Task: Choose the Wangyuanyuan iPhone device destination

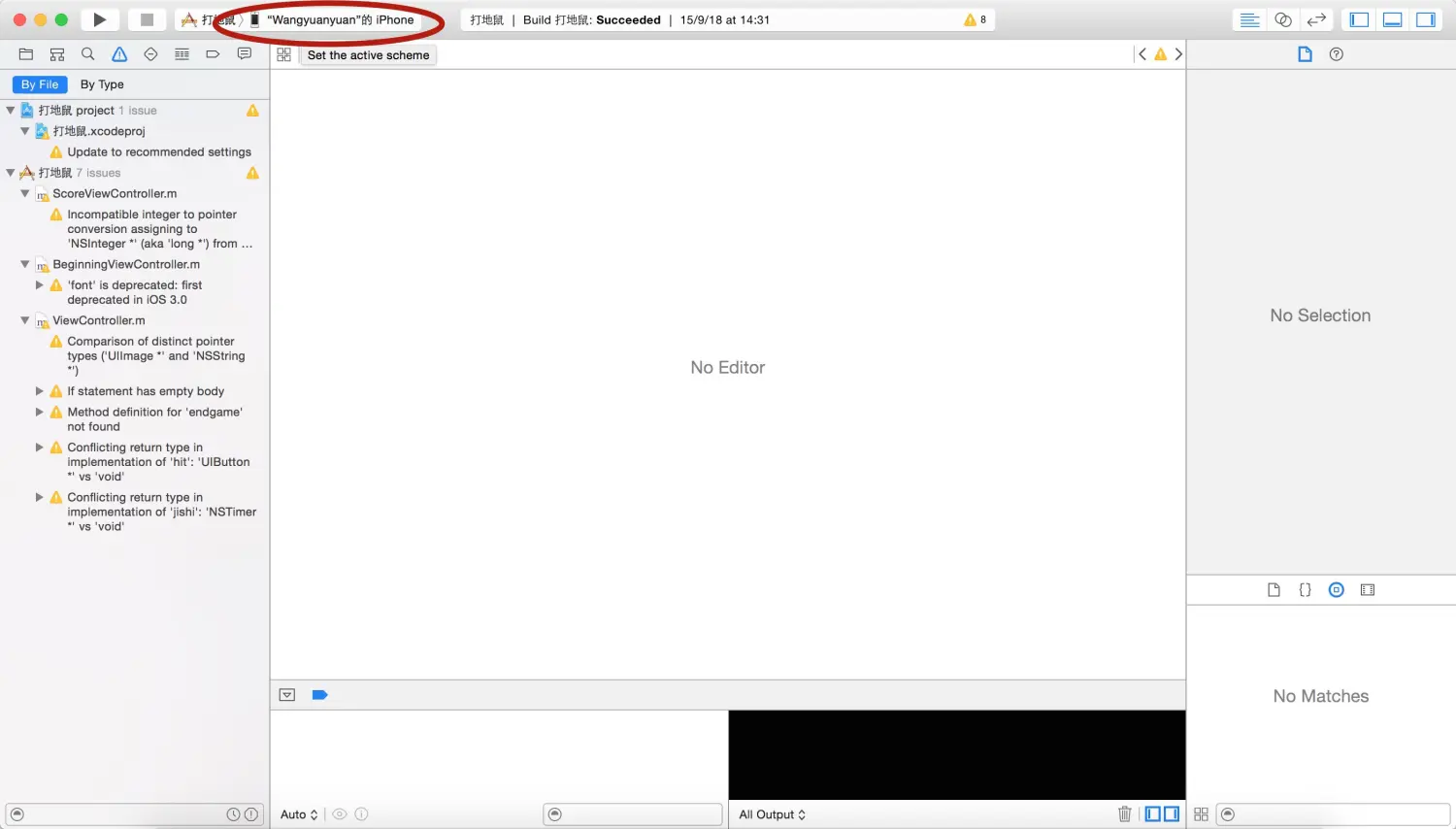Action: point(332,19)
